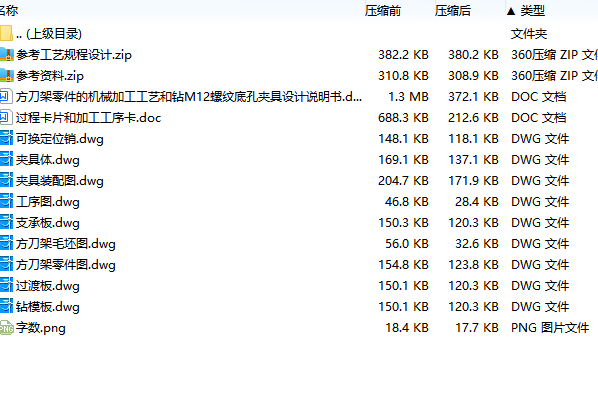Select file name 参考资料.zip
Image resolution: width=598 pixels, height=393 pixels.
(x=50, y=76)
